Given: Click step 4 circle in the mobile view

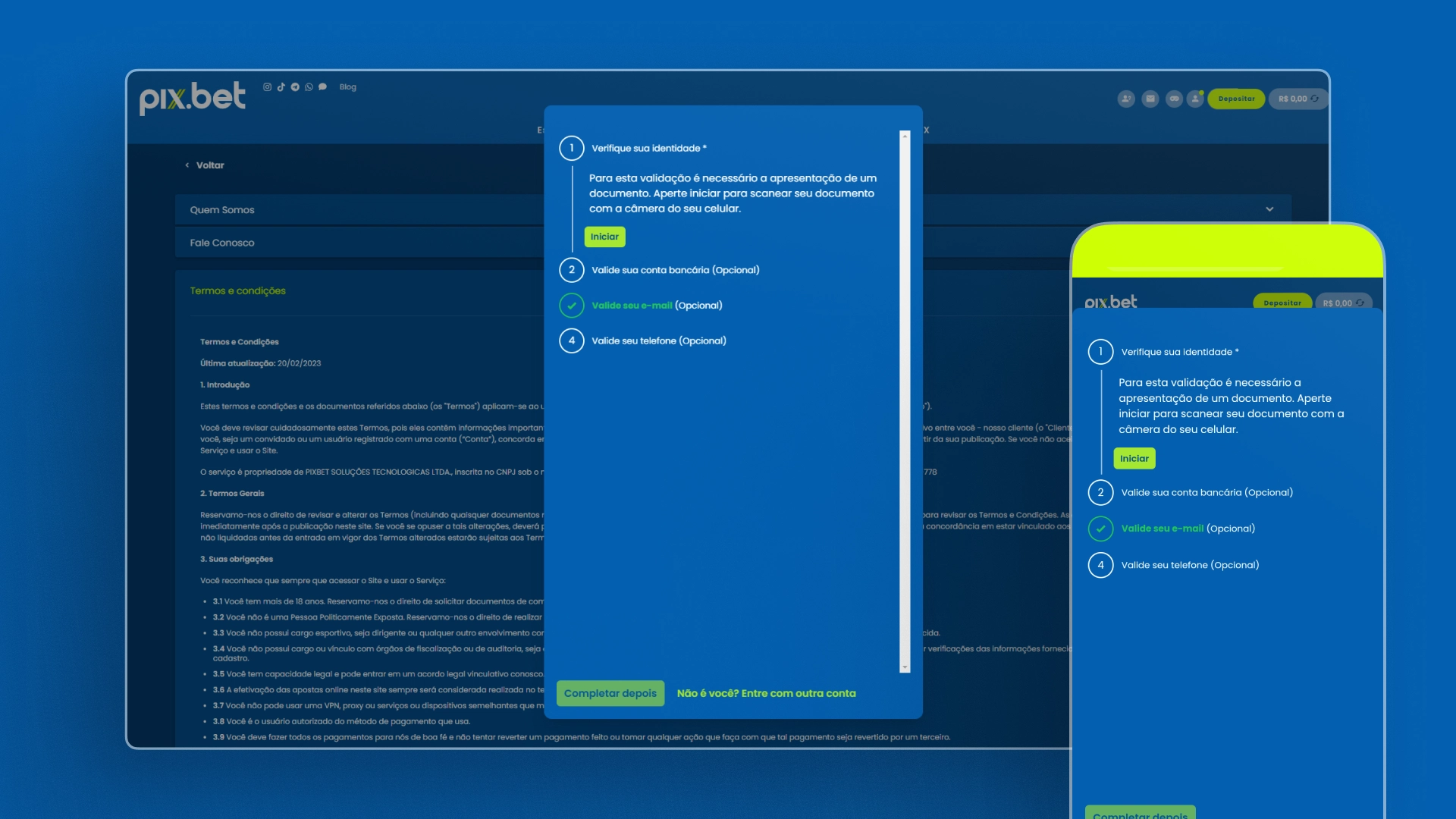Looking at the screenshot, I should pyautogui.click(x=1100, y=565).
